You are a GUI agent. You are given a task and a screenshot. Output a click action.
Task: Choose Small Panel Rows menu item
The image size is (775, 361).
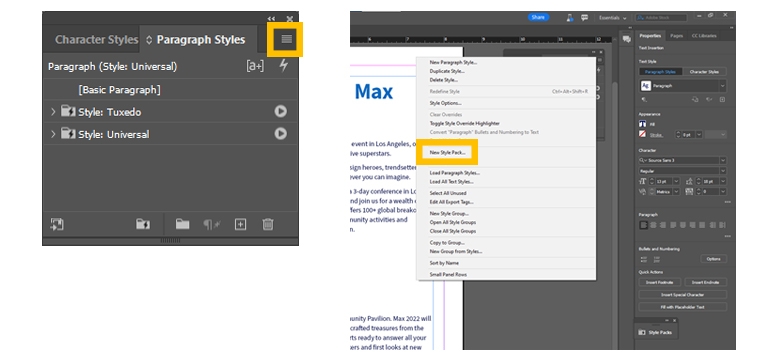448,274
